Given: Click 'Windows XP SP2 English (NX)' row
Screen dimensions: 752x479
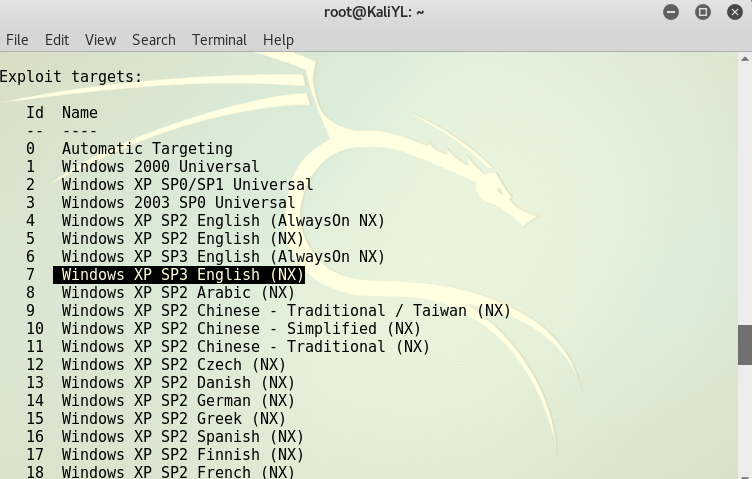Looking at the screenshot, I should click(x=165, y=239).
